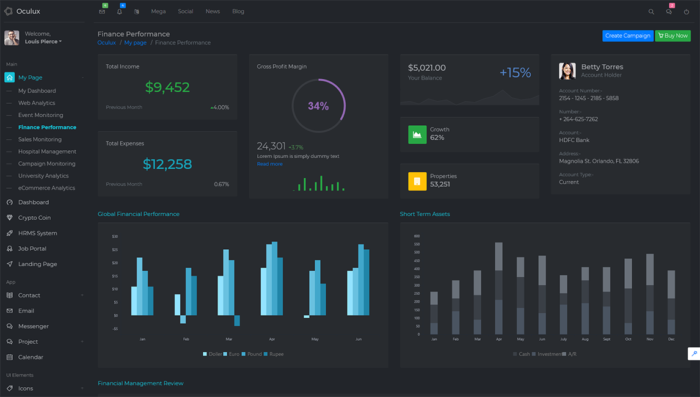This screenshot has height=397, width=700.
Task: Toggle Doller series in chart legend
Action: pos(212,354)
